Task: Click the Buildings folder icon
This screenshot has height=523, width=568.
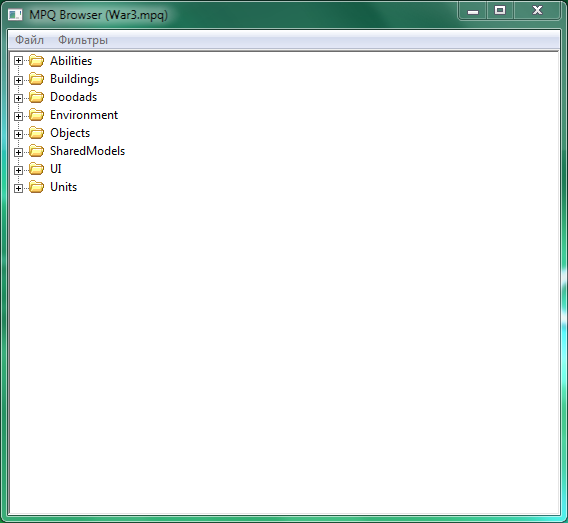Action: [x=36, y=79]
